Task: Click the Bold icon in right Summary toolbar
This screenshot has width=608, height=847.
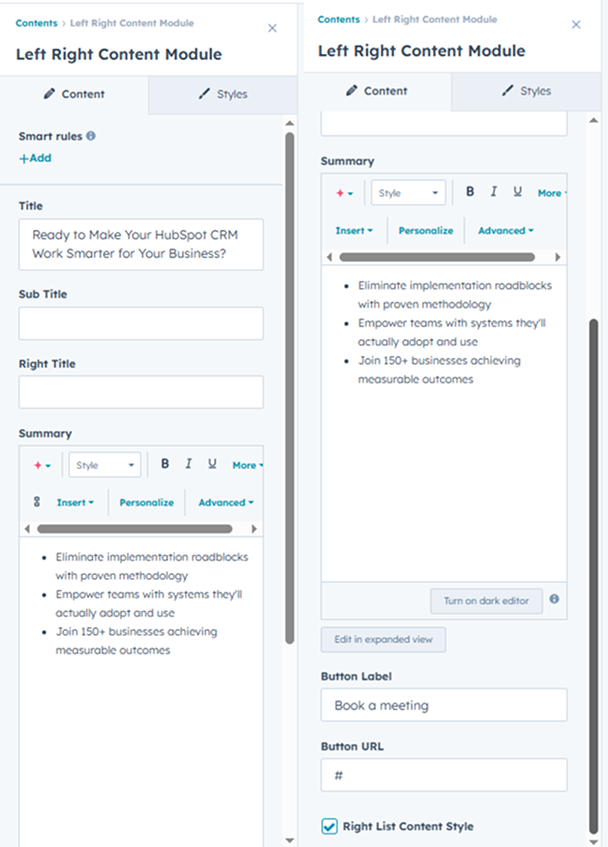Action: (x=470, y=192)
